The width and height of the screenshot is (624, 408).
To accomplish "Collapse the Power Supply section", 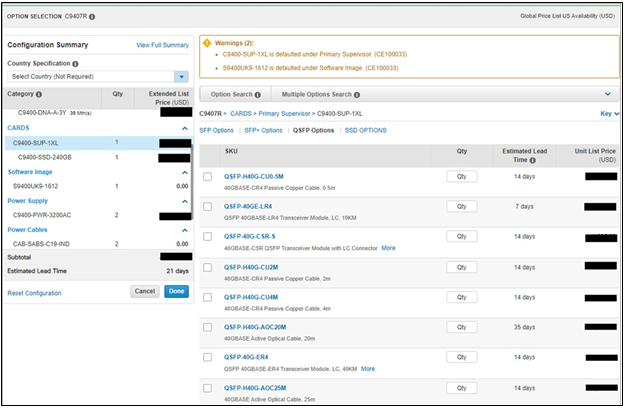I will [x=185, y=201].
